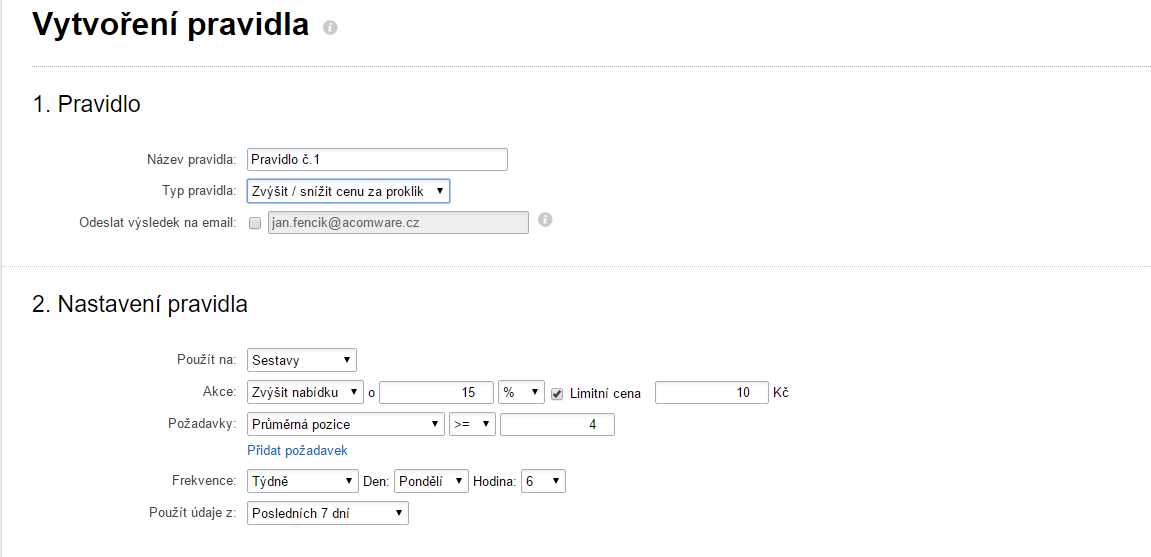This screenshot has width=1151, height=557.
Task: Expand the Posledních 7 dní dropdown
Action: [x=328, y=514]
